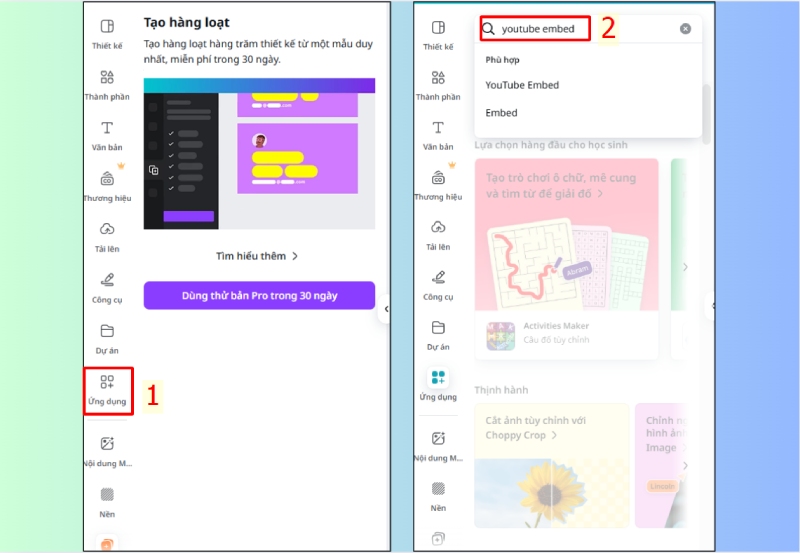
Task: Open Tải lên uploads in right sidebar
Action: tap(438, 235)
